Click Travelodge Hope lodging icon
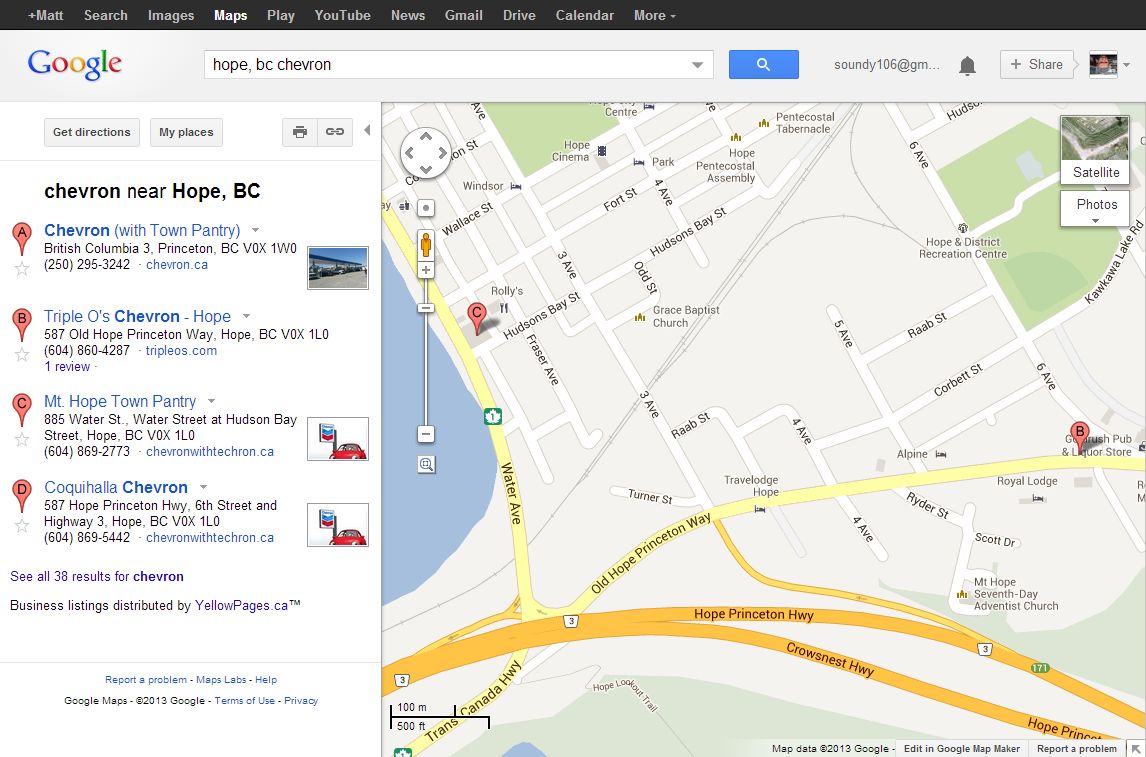The width and height of the screenshot is (1146, 757). pos(759,509)
